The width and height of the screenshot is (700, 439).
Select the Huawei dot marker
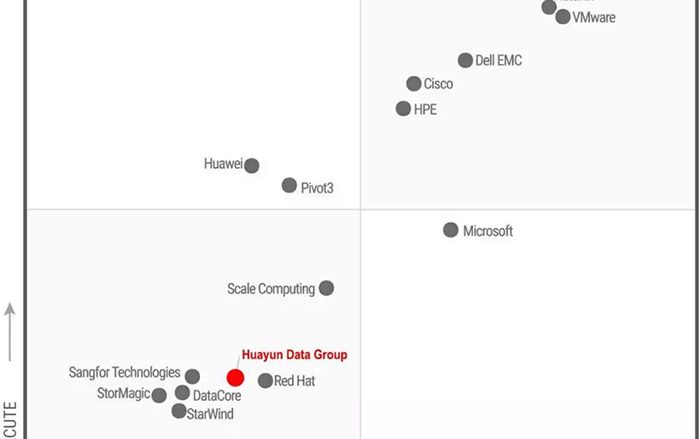[x=252, y=166]
